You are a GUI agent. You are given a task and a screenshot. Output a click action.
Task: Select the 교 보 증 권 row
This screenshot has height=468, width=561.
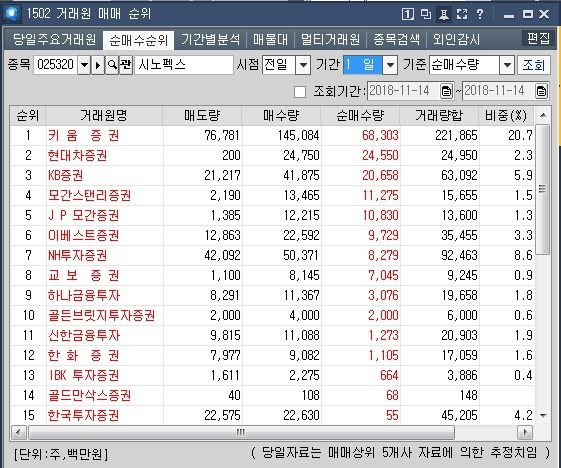[x=272, y=276]
